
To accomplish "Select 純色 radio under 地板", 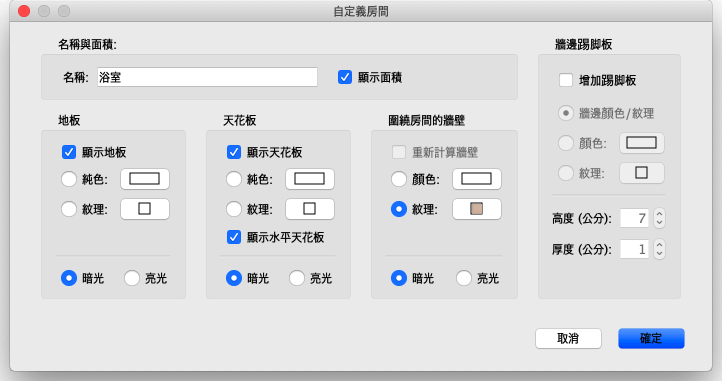I will tap(69, 179).
